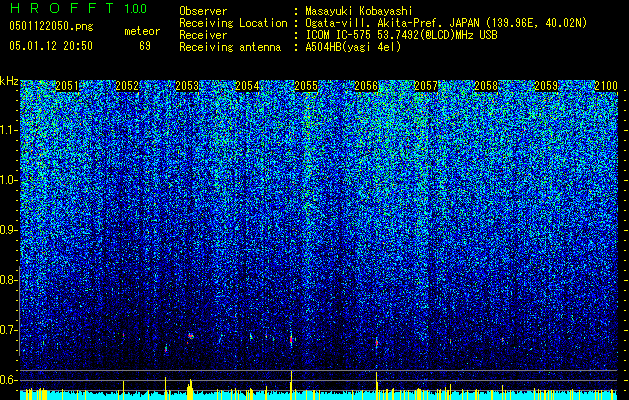Click the 0.9 kHz axis tick label

pos(8,230)
